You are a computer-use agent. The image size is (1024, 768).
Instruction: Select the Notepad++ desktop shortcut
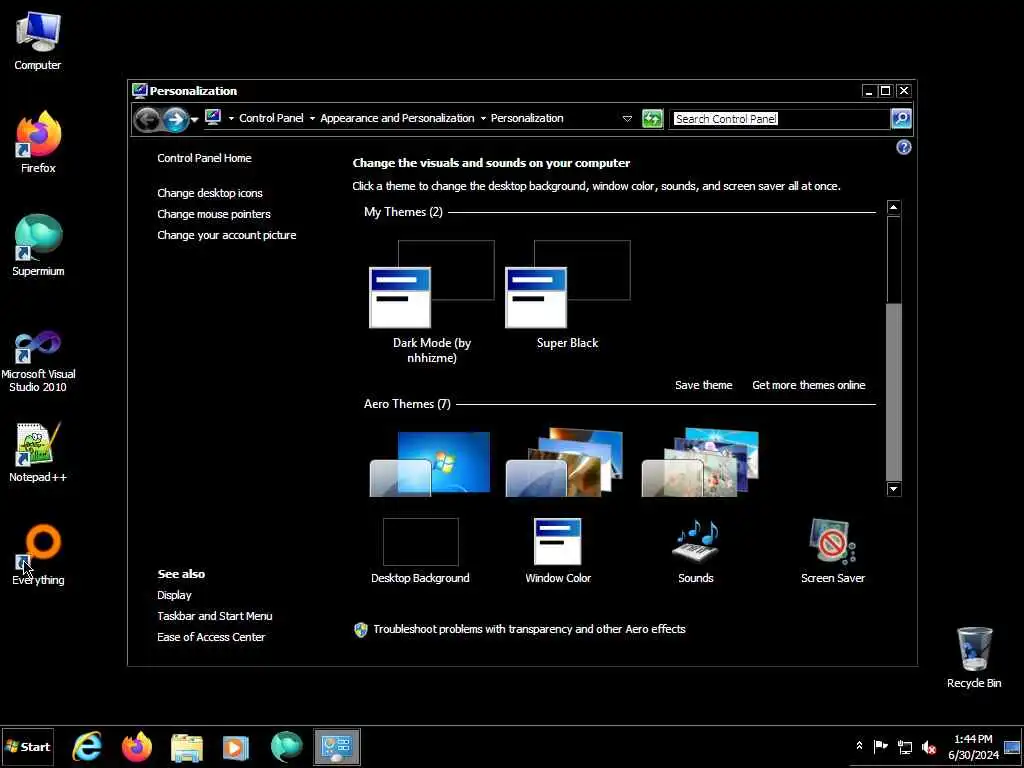[x=38, y=452]
